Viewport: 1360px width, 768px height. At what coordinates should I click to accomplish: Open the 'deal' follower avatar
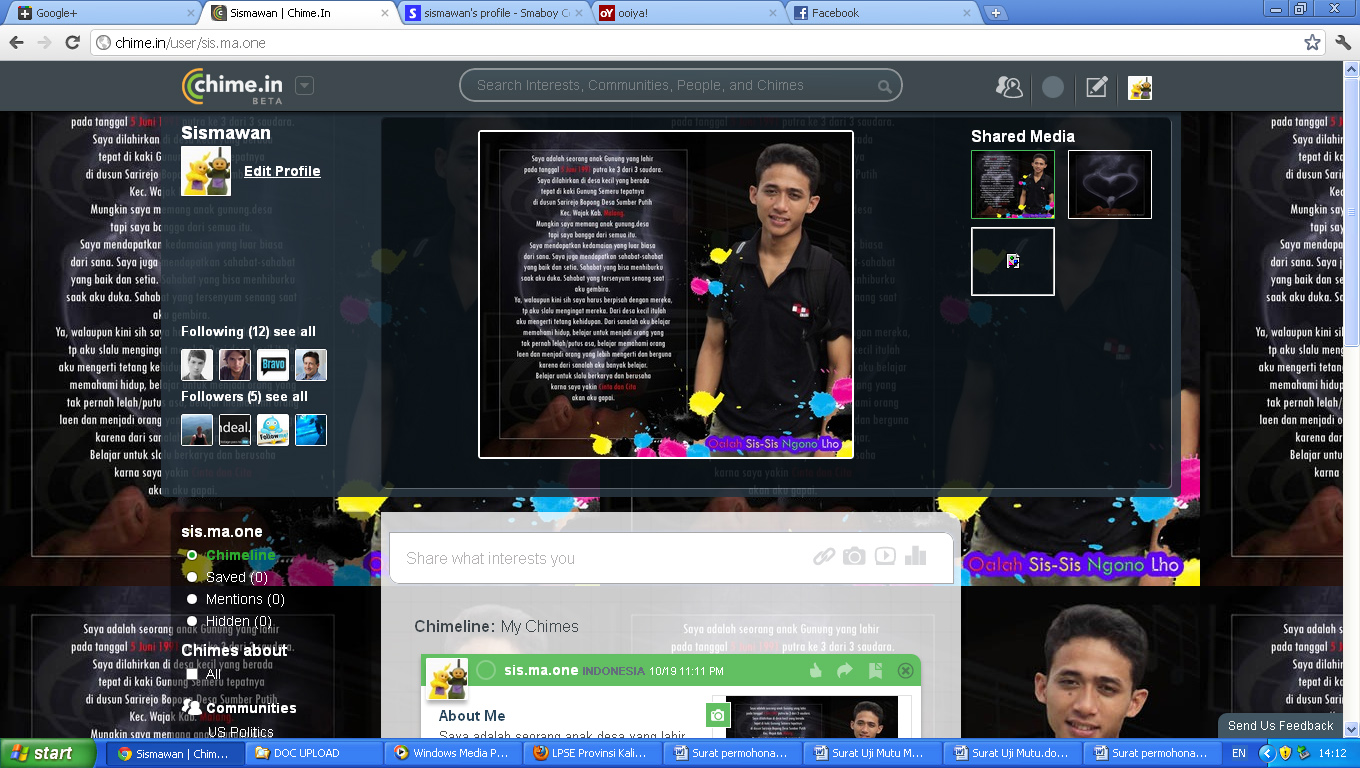(x=235, y=430)
